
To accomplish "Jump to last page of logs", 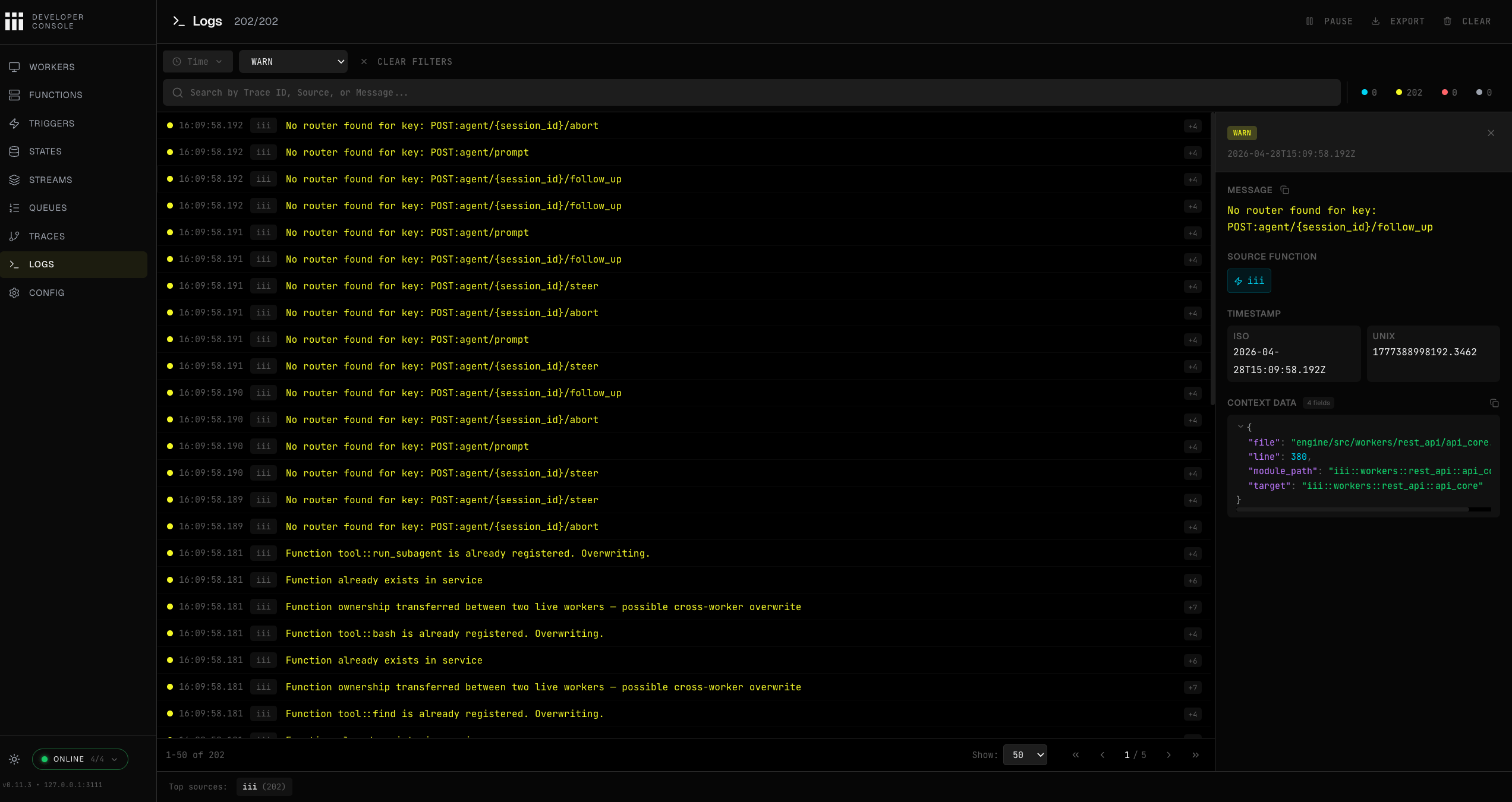I will (x=1195, y=755).
